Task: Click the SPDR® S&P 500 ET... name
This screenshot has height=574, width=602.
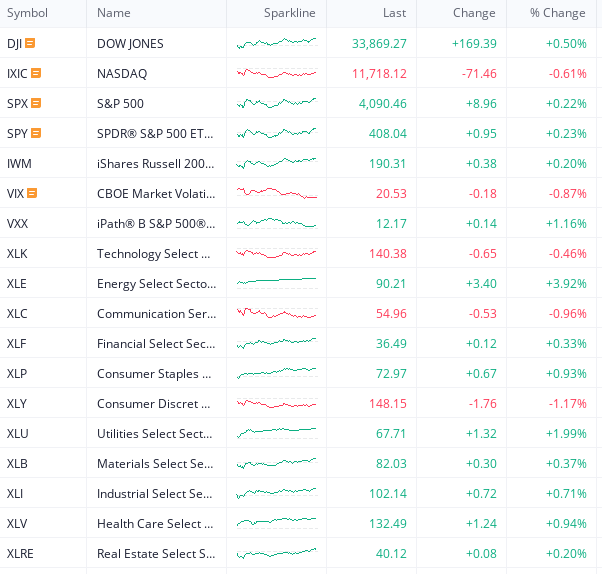Action: click(155, 134)
